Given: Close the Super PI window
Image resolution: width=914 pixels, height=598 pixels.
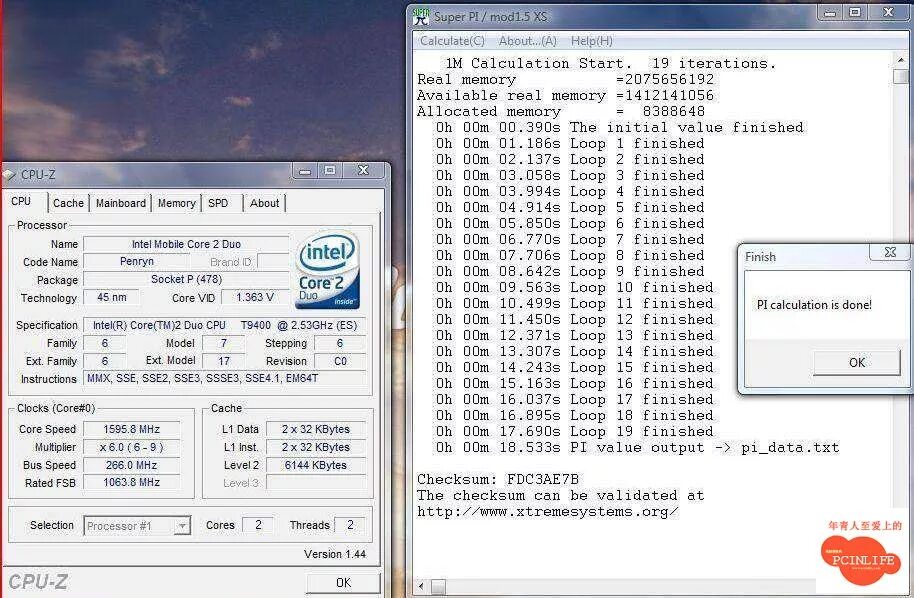Looking at the screenshot, I should tap(888, 12).
